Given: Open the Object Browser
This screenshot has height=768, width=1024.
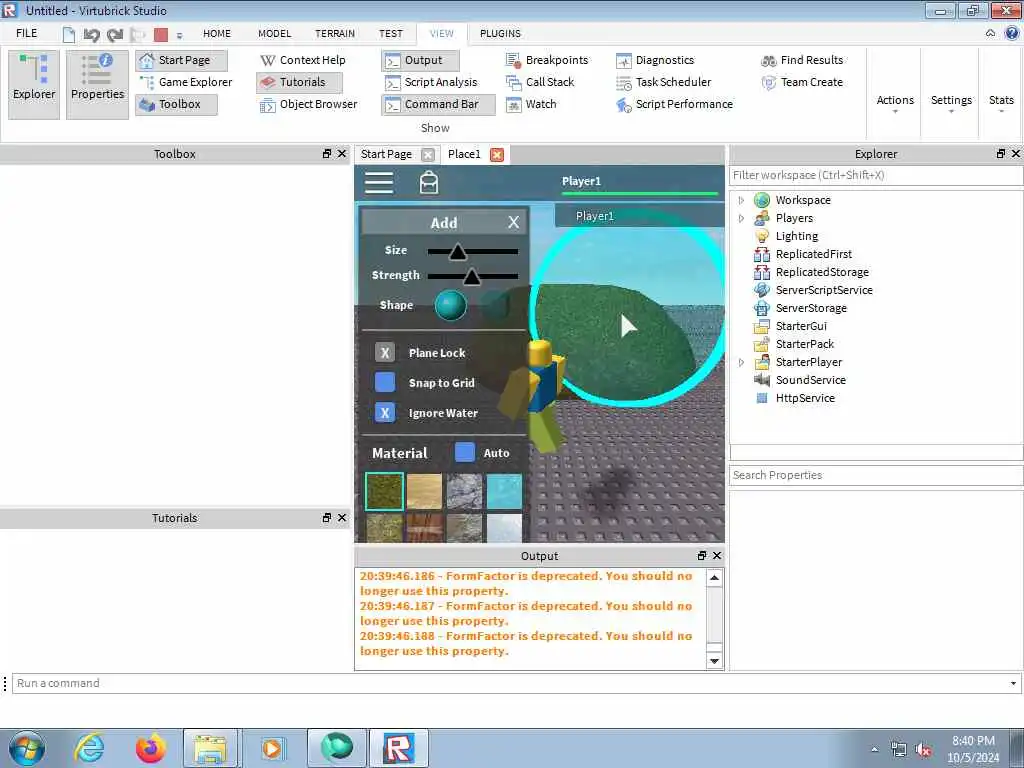Looking at the screenshot, I should 308,104.
